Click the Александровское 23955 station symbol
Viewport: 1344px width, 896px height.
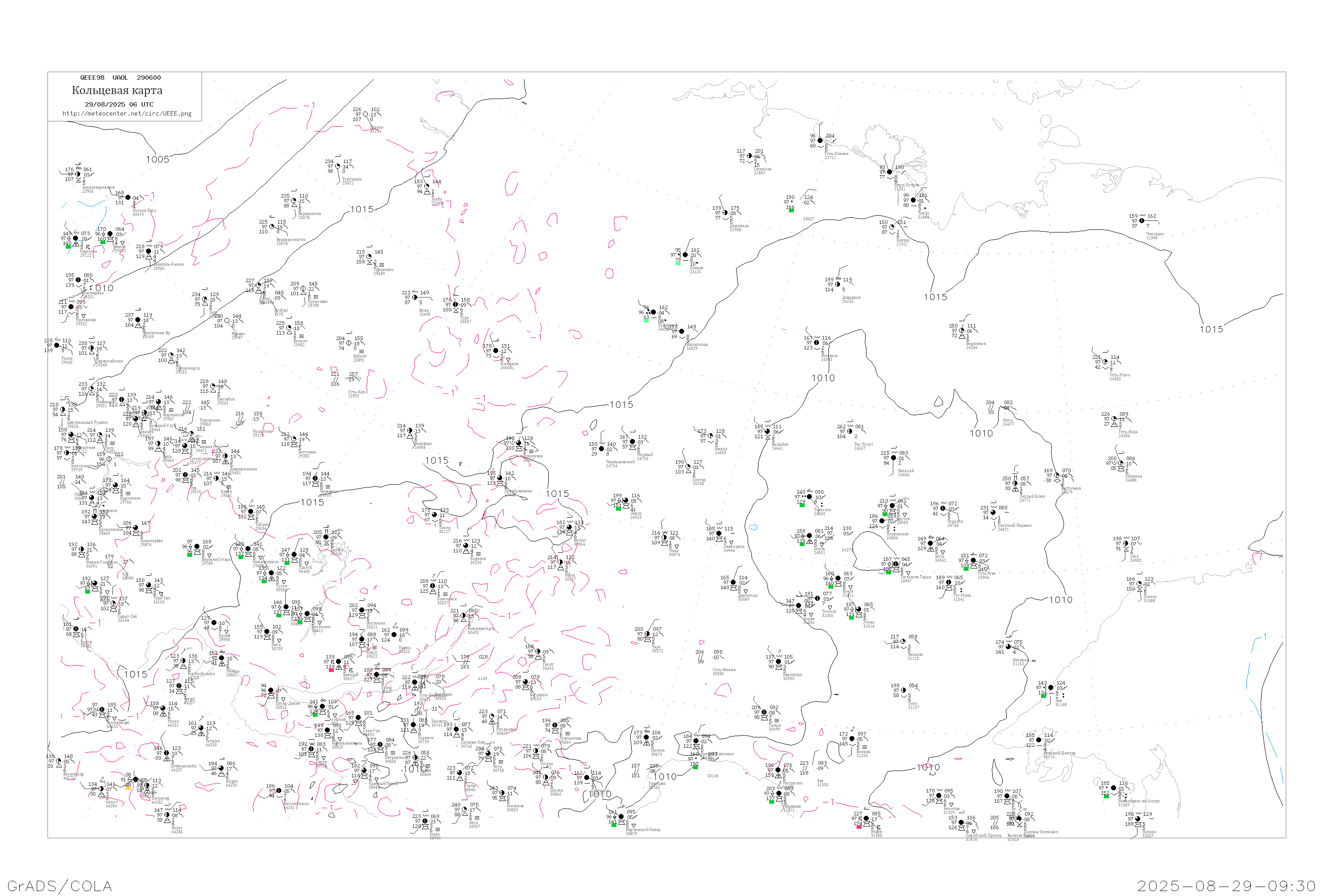tap(78, 174)
